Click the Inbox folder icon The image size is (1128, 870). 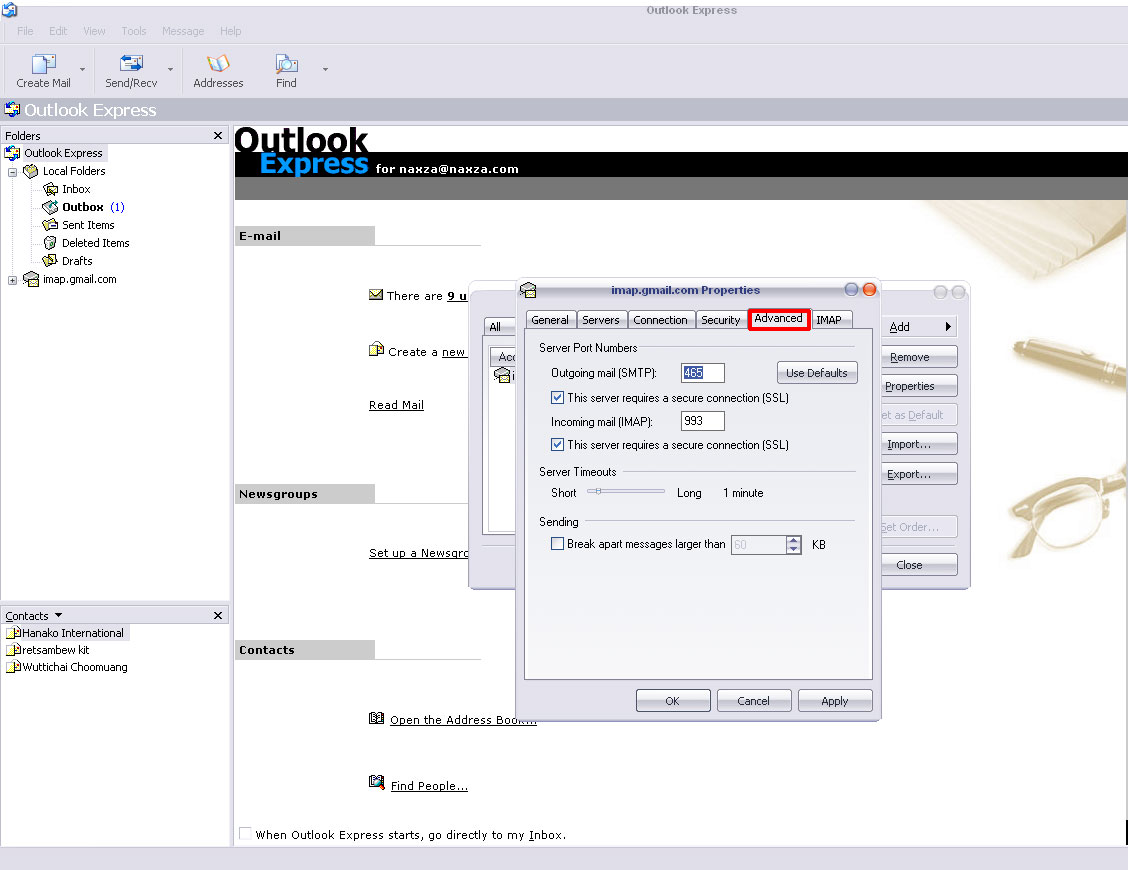coord(50,189)
